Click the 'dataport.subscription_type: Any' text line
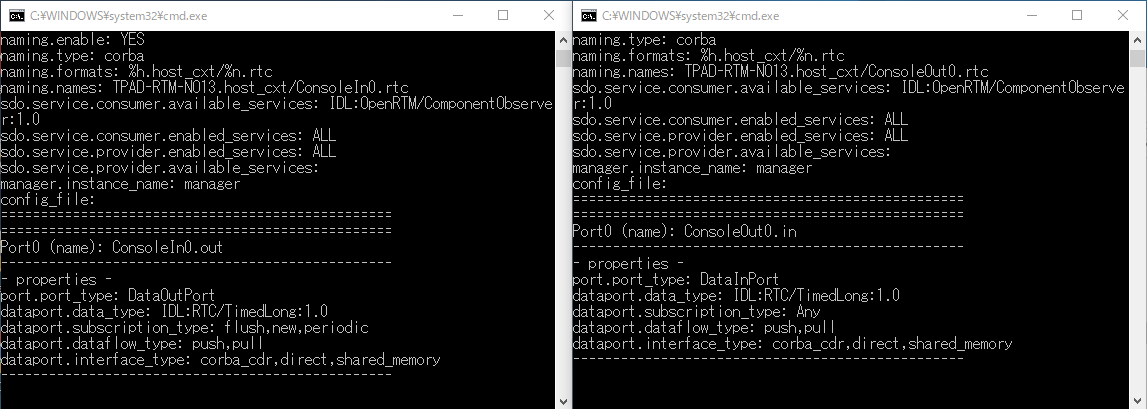The height and width of the screenshot is (409, 1147). 685,312
